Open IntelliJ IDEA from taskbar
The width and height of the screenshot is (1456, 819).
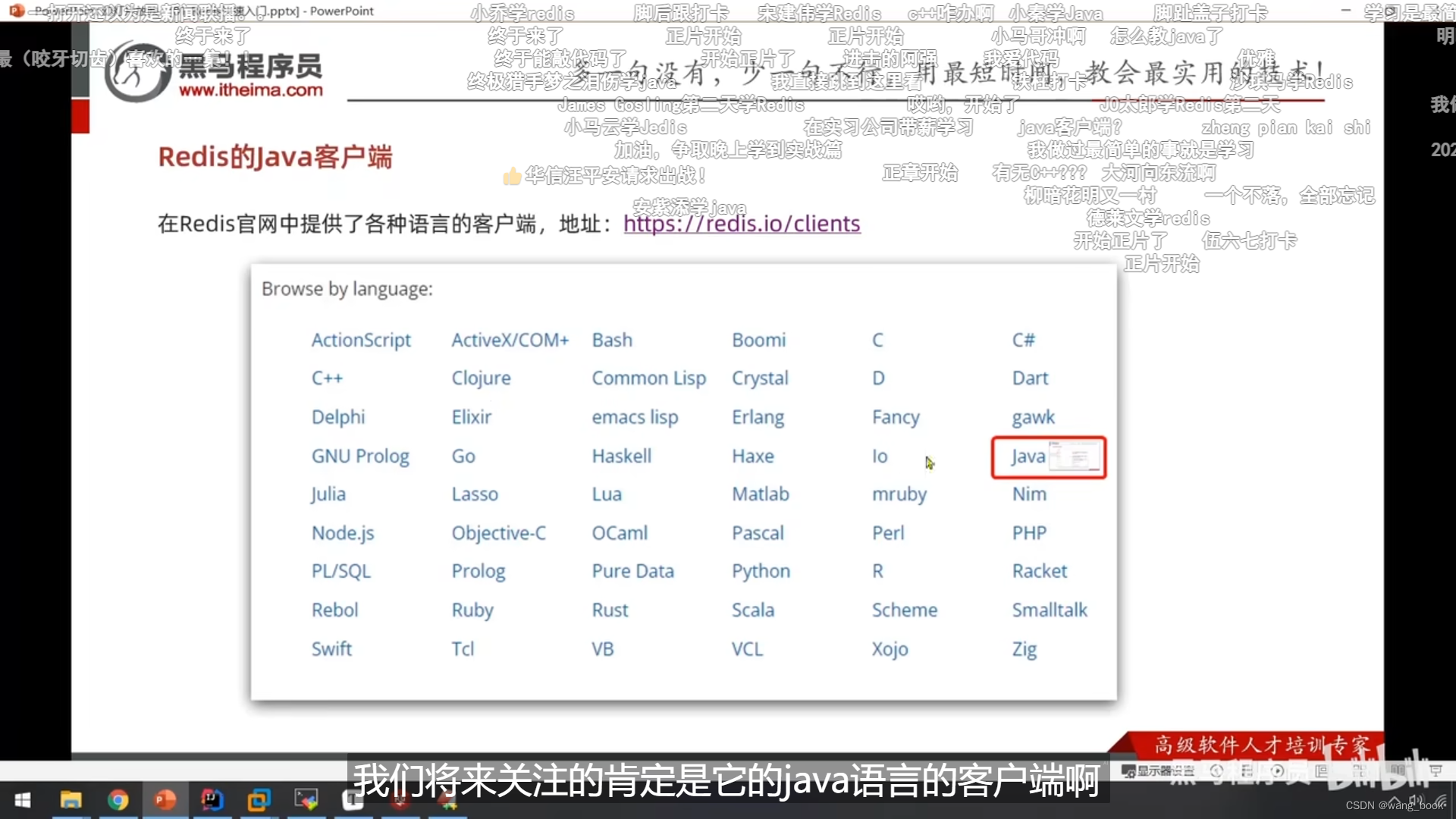[x=212, y=800]
